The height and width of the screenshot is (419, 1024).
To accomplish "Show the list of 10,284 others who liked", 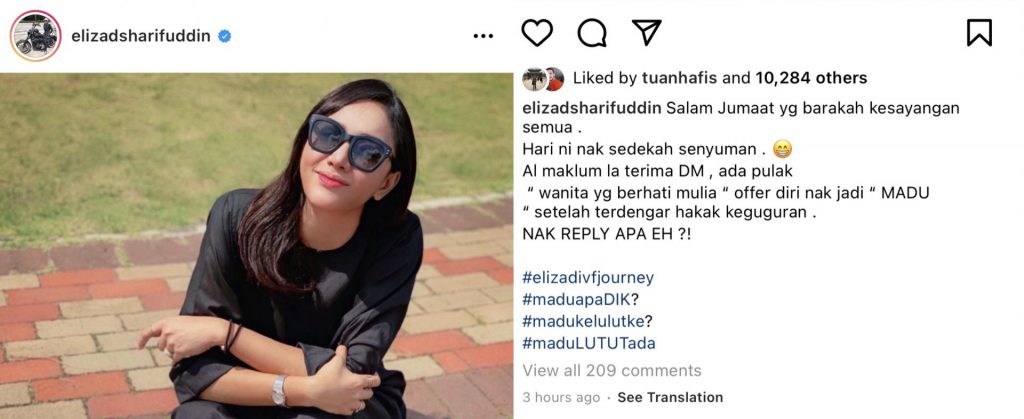I will tap(811, 78).
